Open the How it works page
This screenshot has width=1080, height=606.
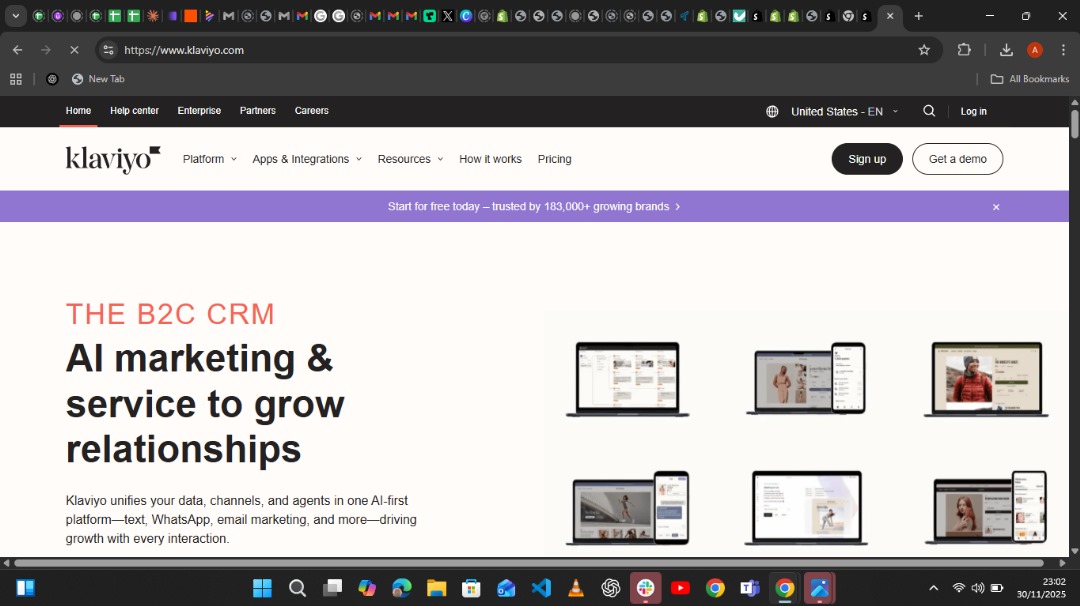tap(490, 159)
